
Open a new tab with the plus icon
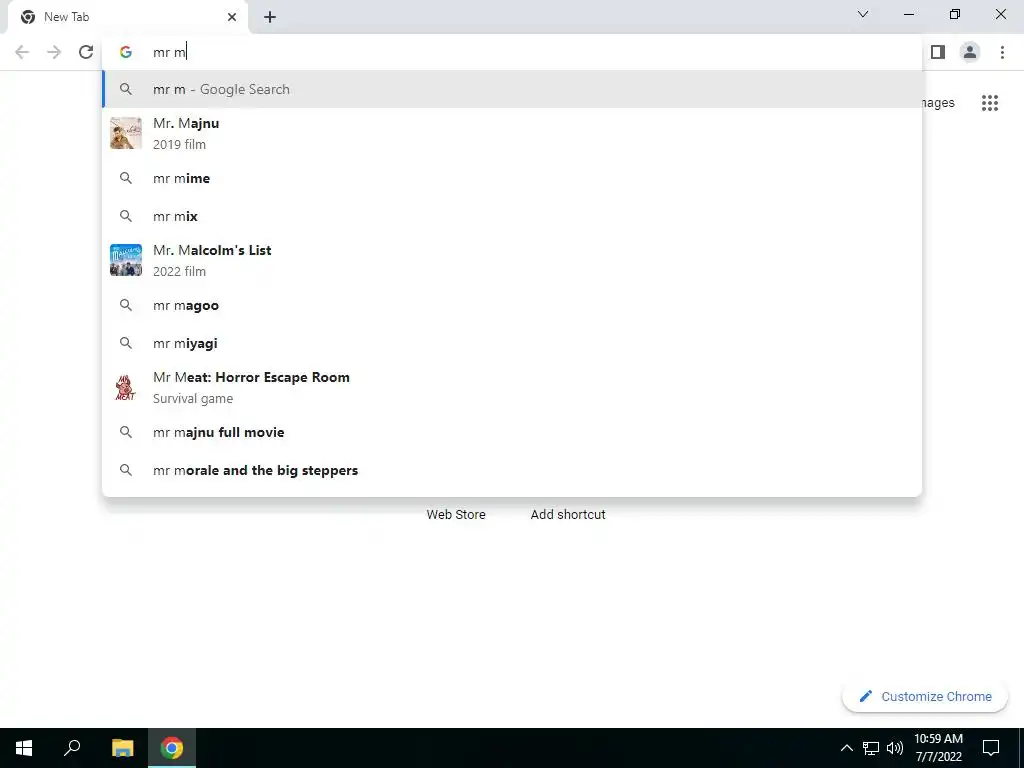pyautogui.click(x=270, y=17)
